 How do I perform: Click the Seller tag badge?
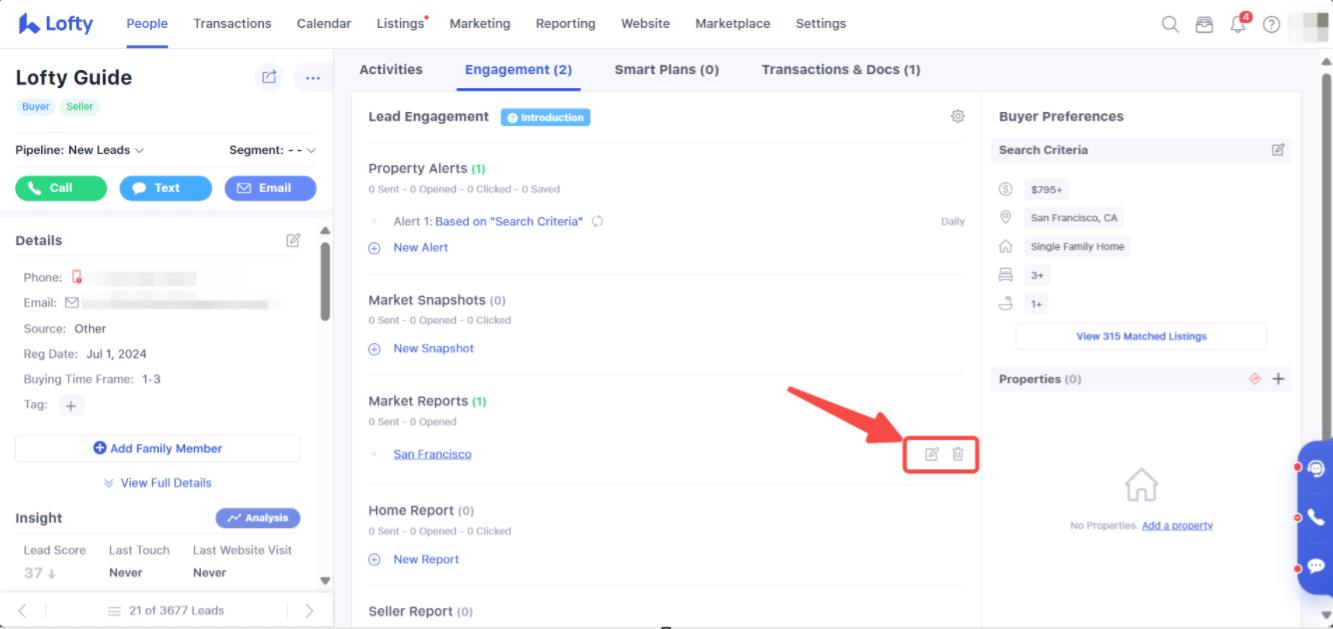pyautogui.click(x=80, y=107)
